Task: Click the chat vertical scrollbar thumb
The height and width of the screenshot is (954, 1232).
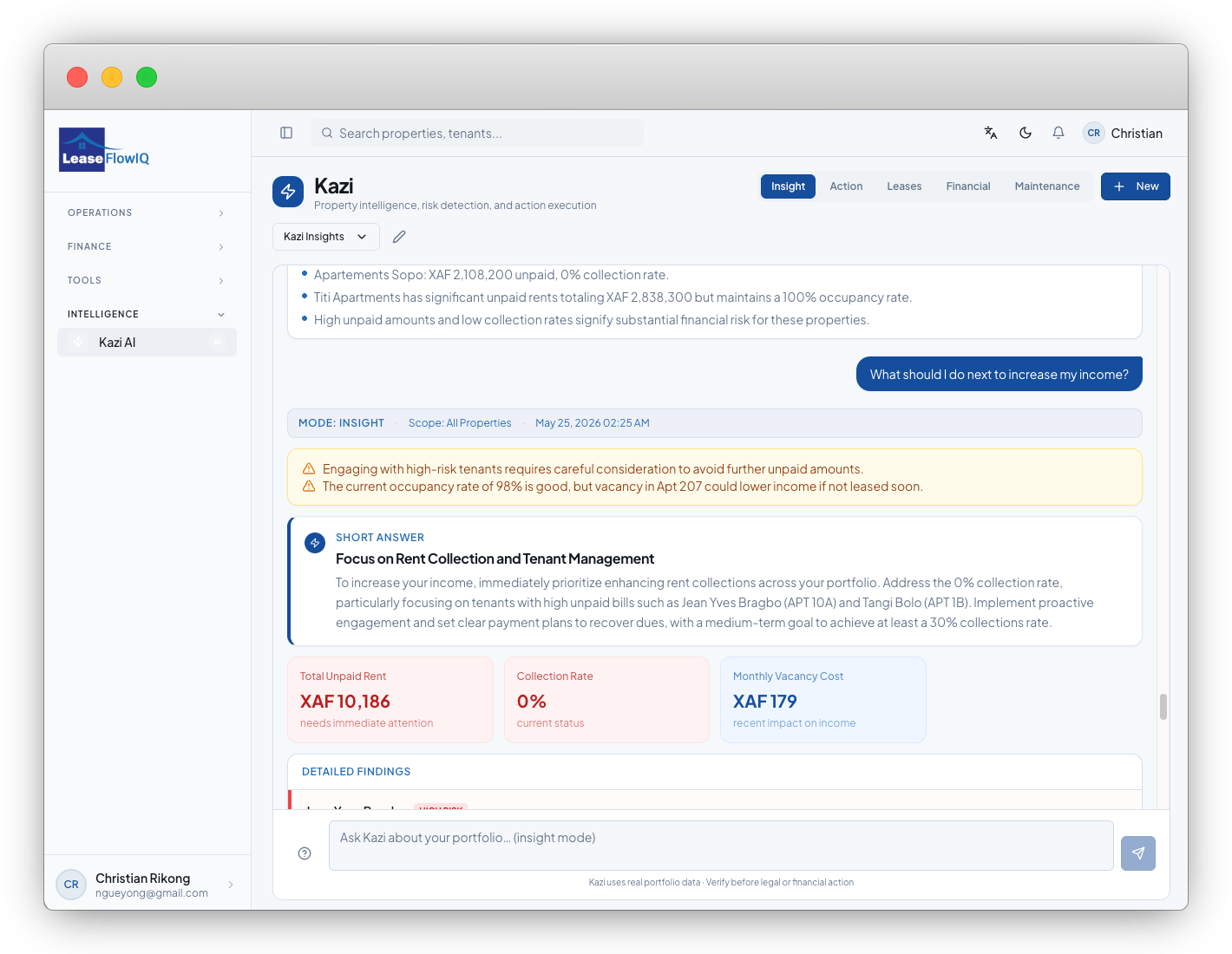Action: pos(1163,707)
